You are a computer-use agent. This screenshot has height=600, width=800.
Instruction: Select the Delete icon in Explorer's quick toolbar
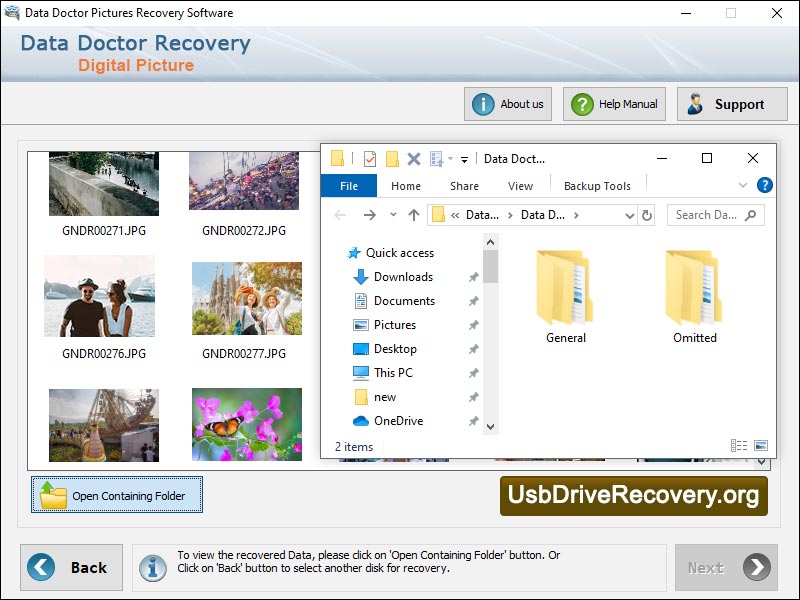point(413,158)
